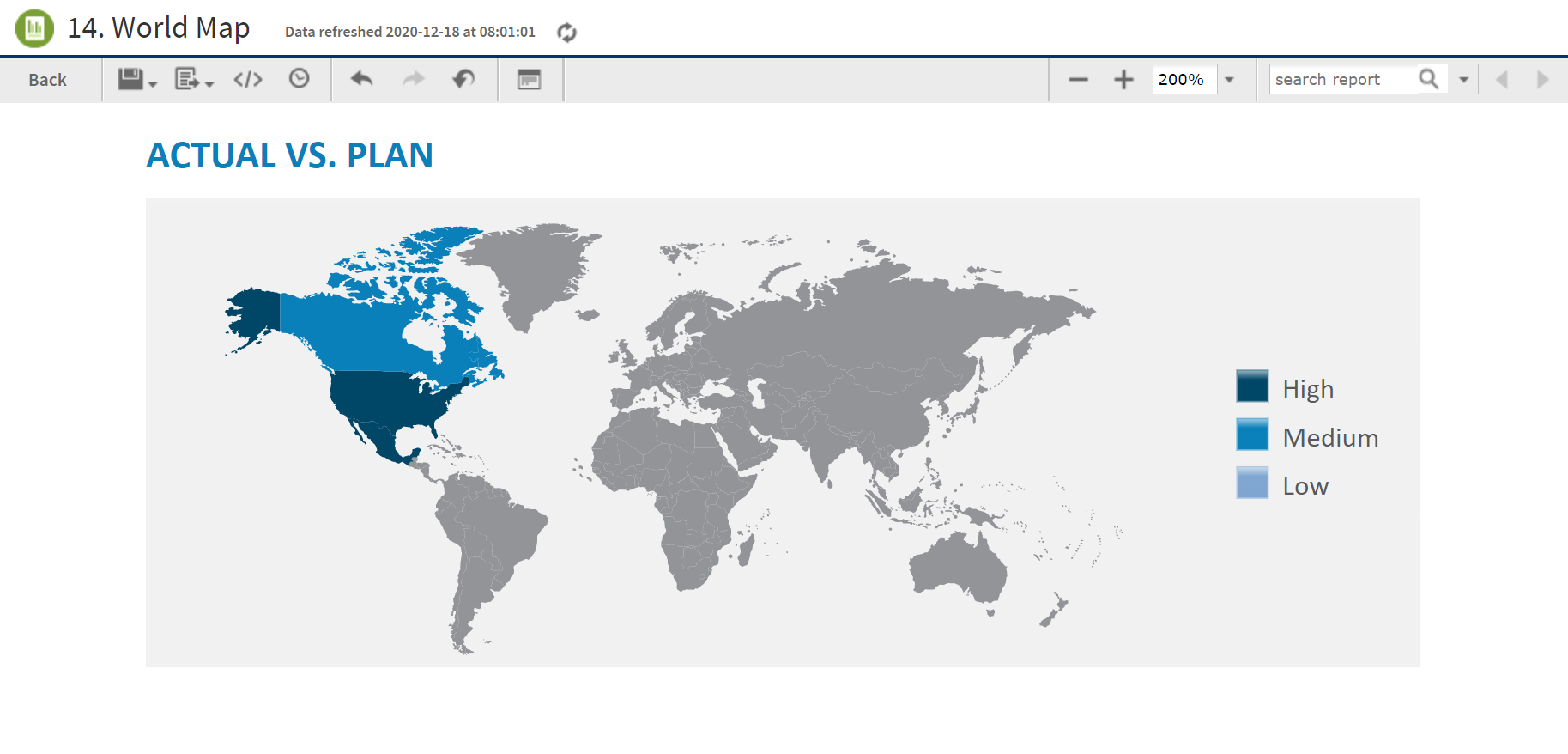Image resolution: width=1568 pixels, height=754 pixels.
Task: Click the magnifier search icon
Action: click(1428, 79)
